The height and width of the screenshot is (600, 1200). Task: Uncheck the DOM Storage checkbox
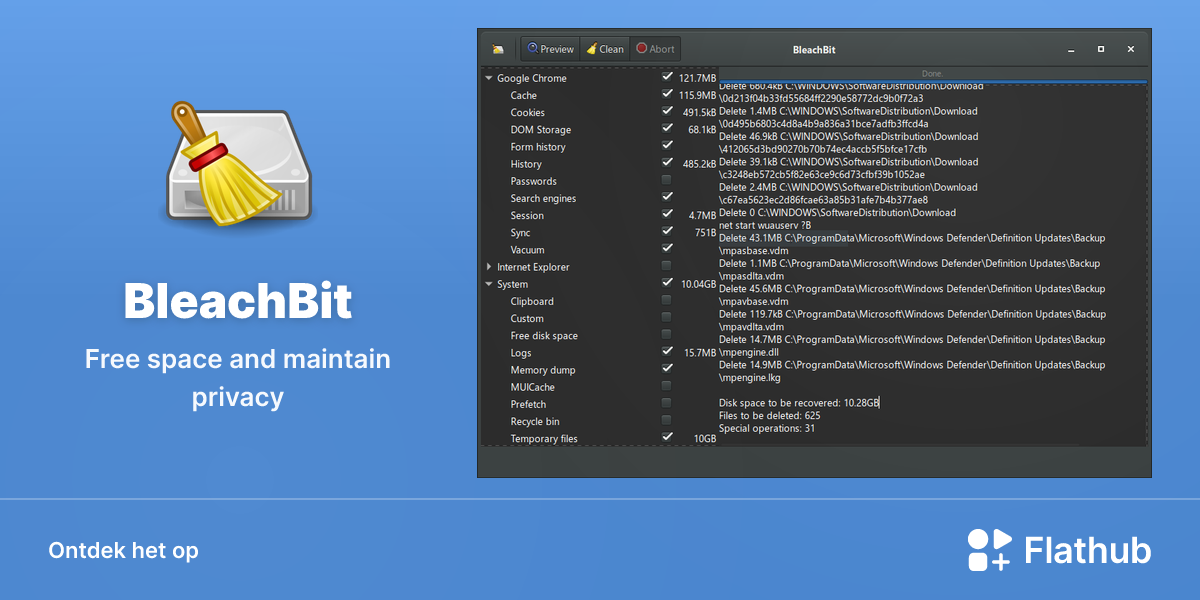point(667,128)
